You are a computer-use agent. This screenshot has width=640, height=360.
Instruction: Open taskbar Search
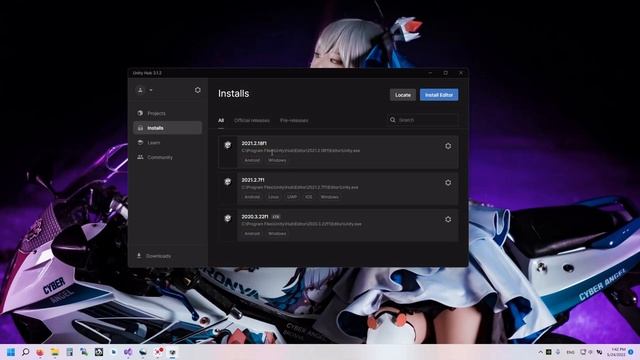click(25, 352)
